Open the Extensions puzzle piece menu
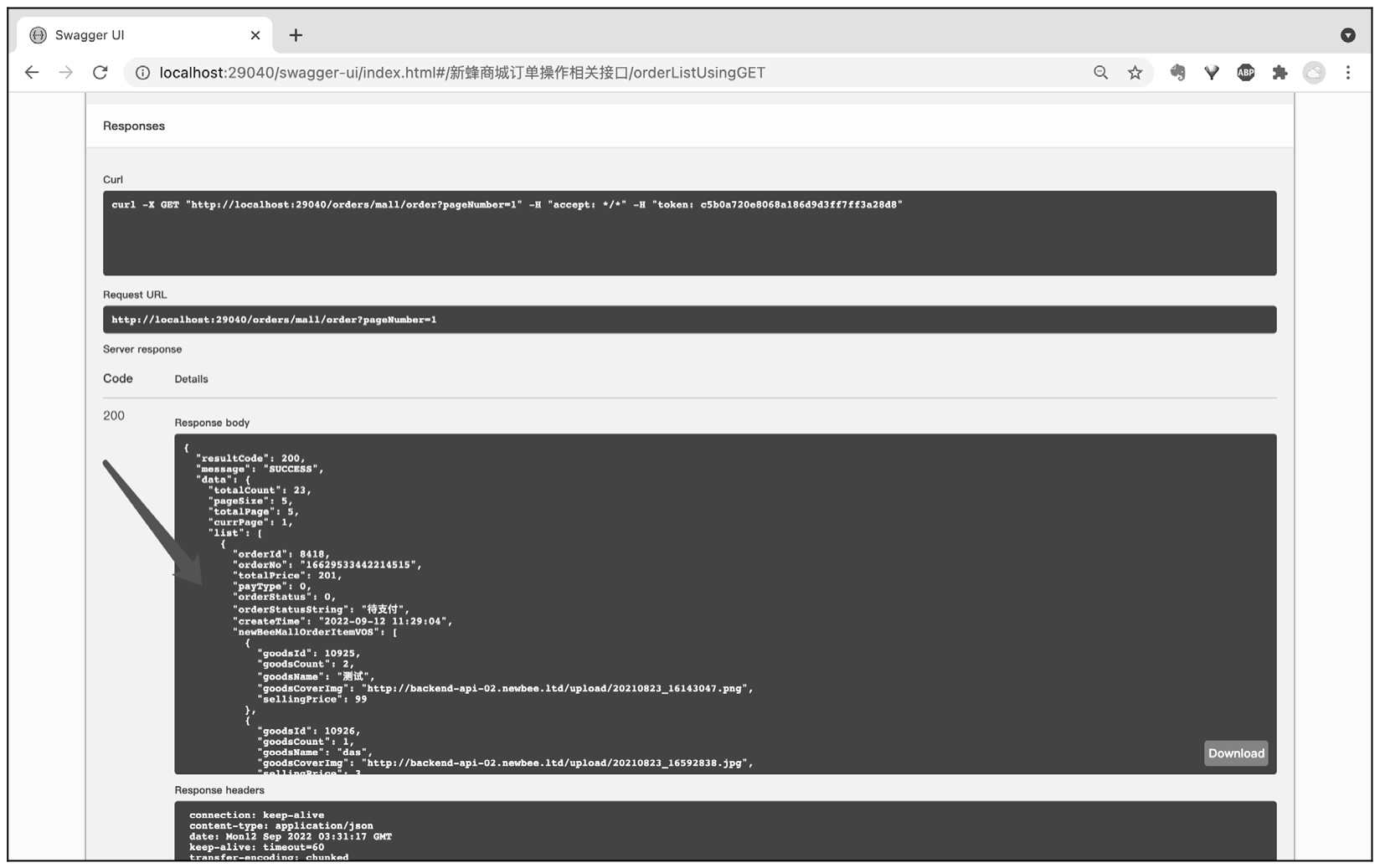 coord(1280,73)
